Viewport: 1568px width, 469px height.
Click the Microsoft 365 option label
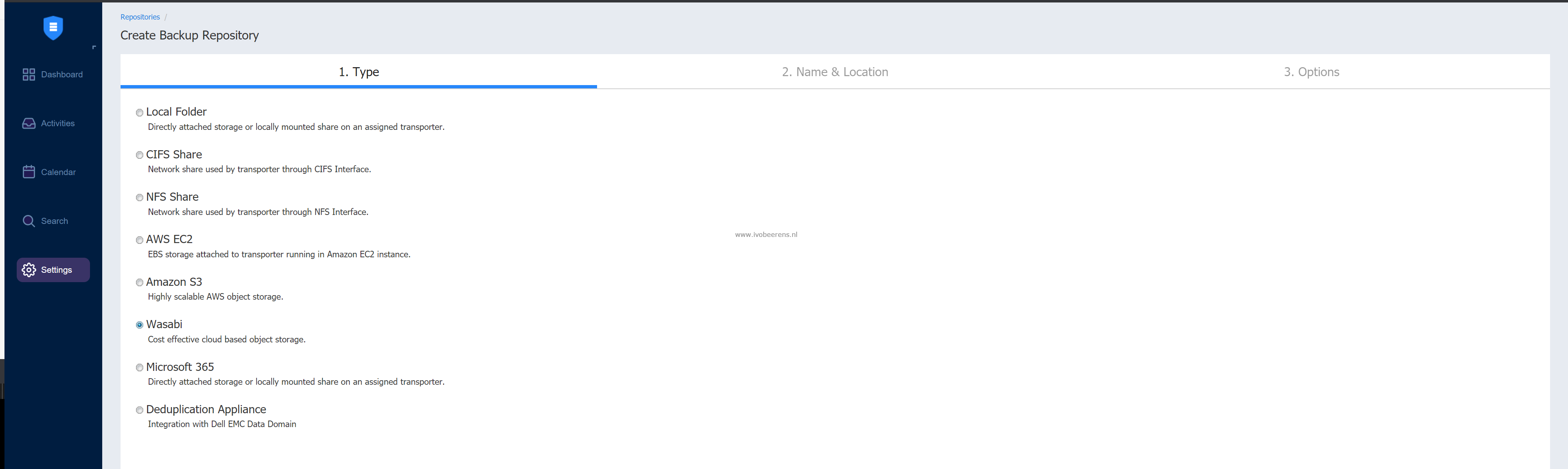tap(180, 367)
